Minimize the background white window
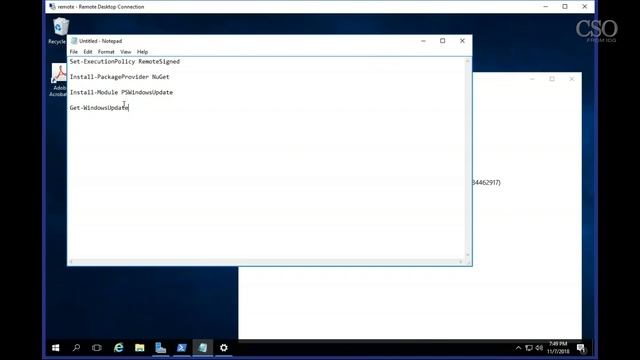Screen dimensions: 640x360 click(x=532, y=79)
